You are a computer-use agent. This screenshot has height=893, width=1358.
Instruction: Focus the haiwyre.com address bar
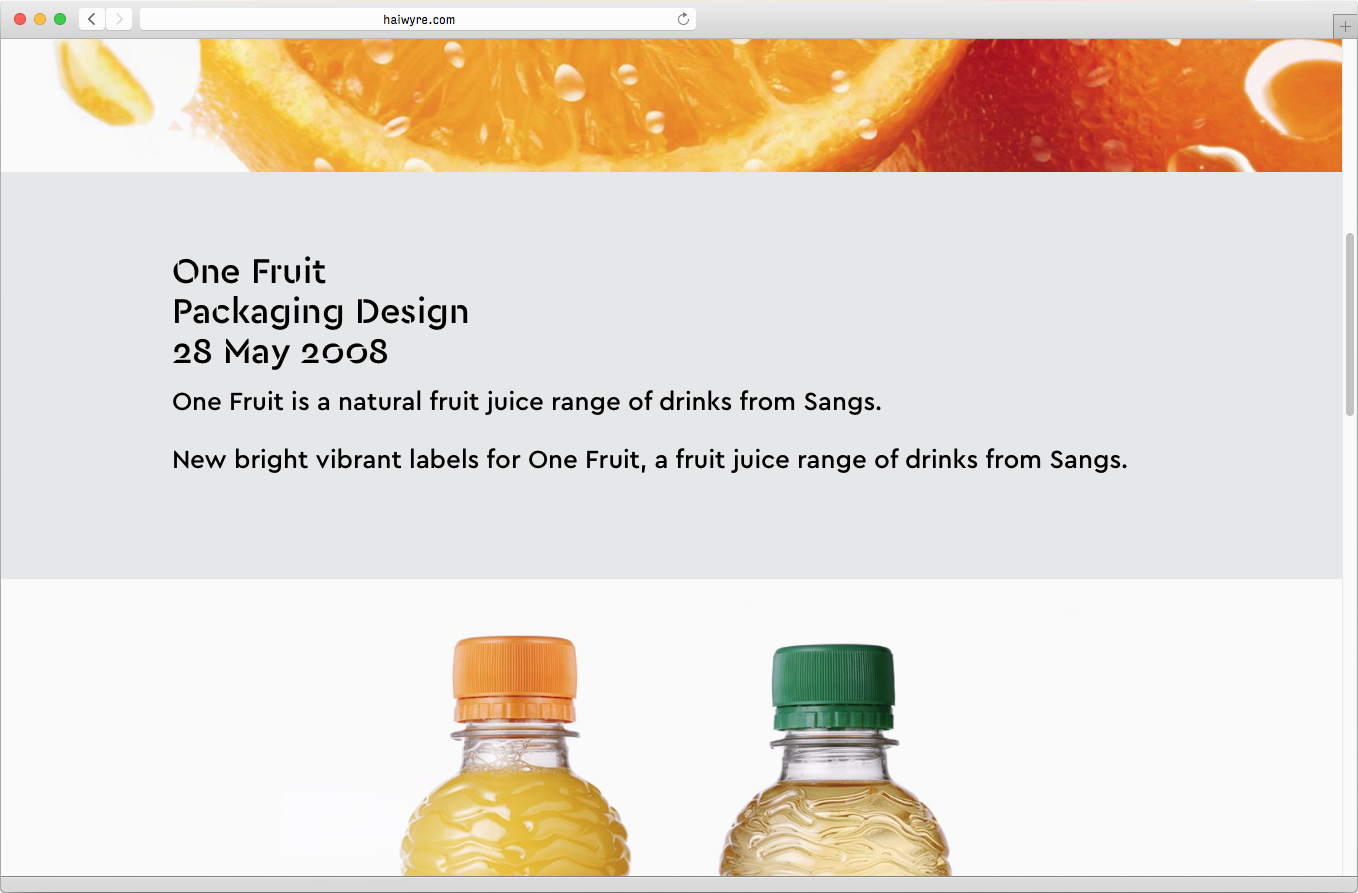(x=418, y=19)
